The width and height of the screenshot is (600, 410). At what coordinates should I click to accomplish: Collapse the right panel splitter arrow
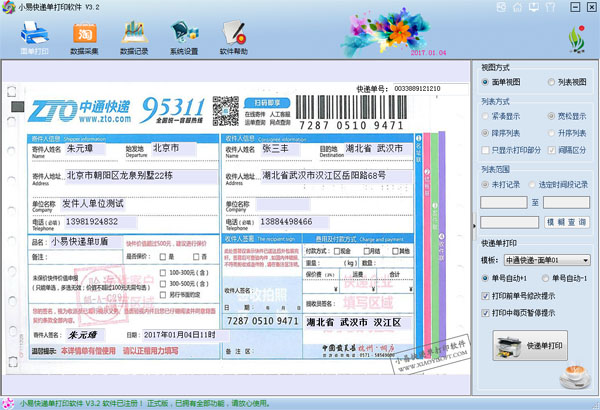(474, 226)
